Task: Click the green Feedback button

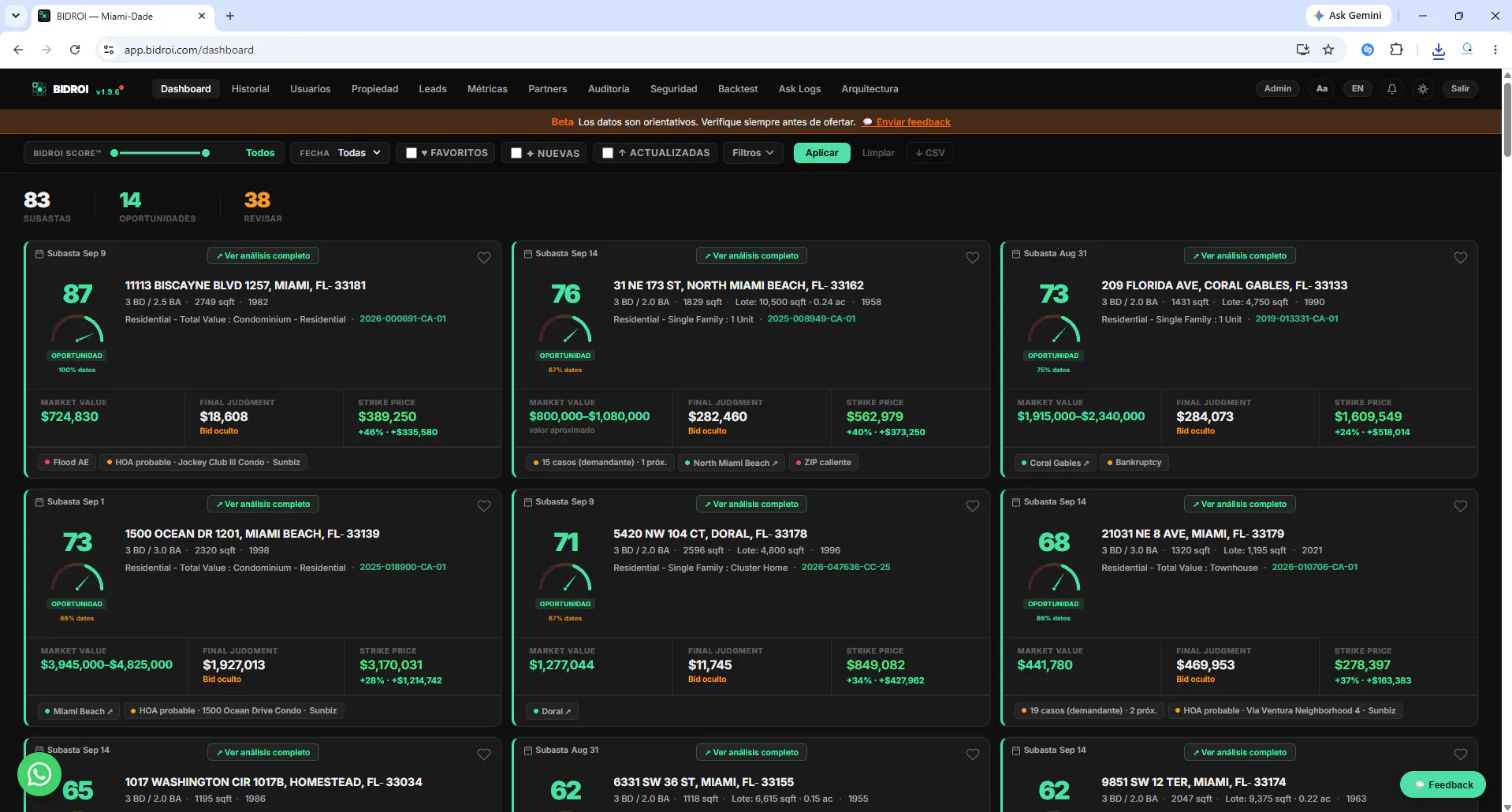Action: [x=1443, y=784]
